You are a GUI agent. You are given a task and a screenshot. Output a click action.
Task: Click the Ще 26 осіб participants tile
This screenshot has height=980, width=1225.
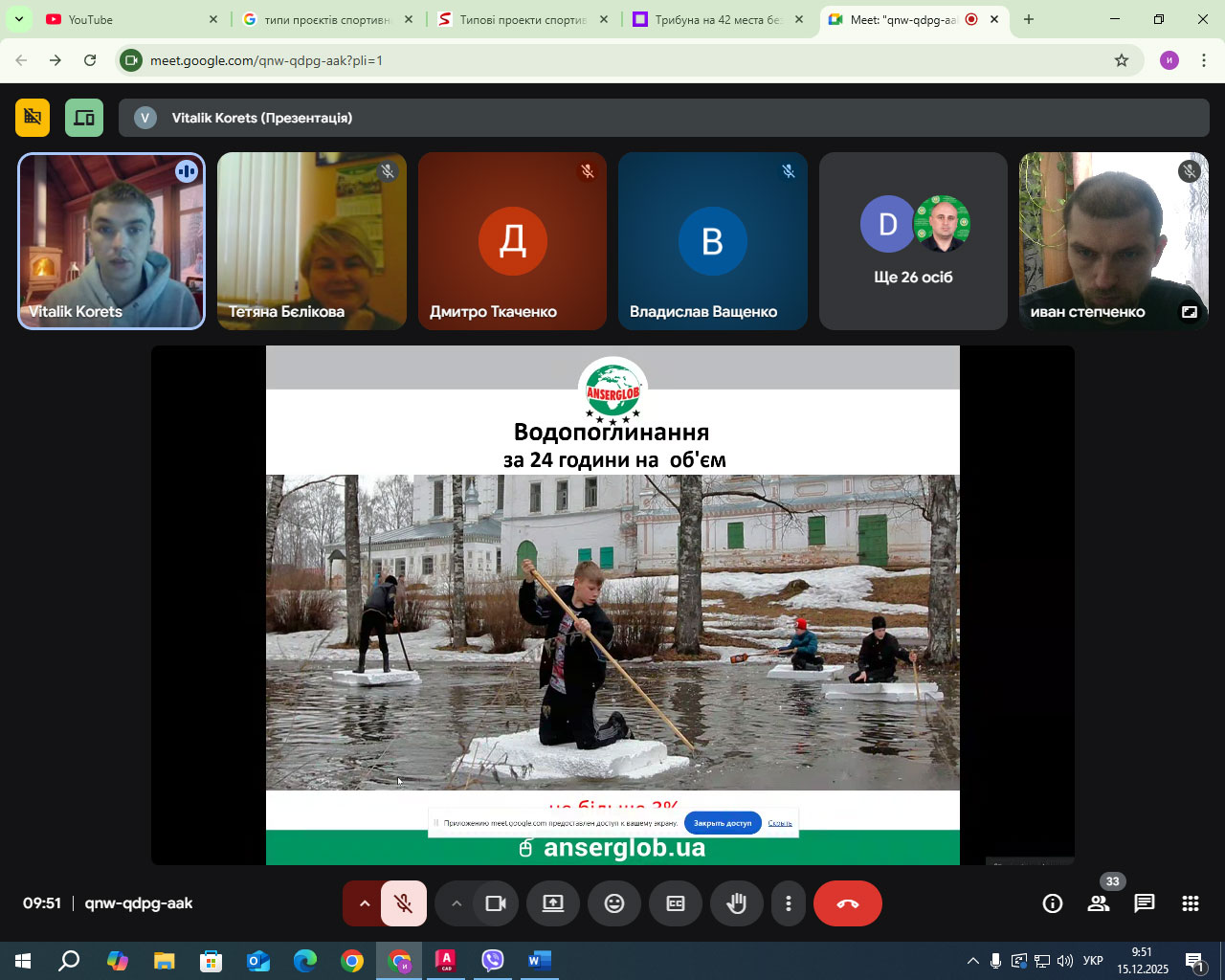(913, 241)
